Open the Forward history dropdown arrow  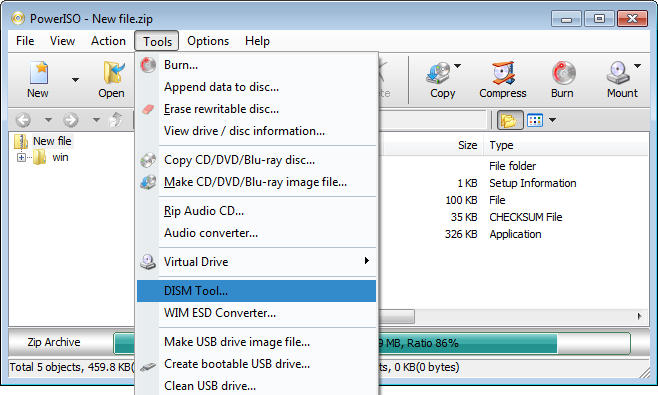point(97,120)
